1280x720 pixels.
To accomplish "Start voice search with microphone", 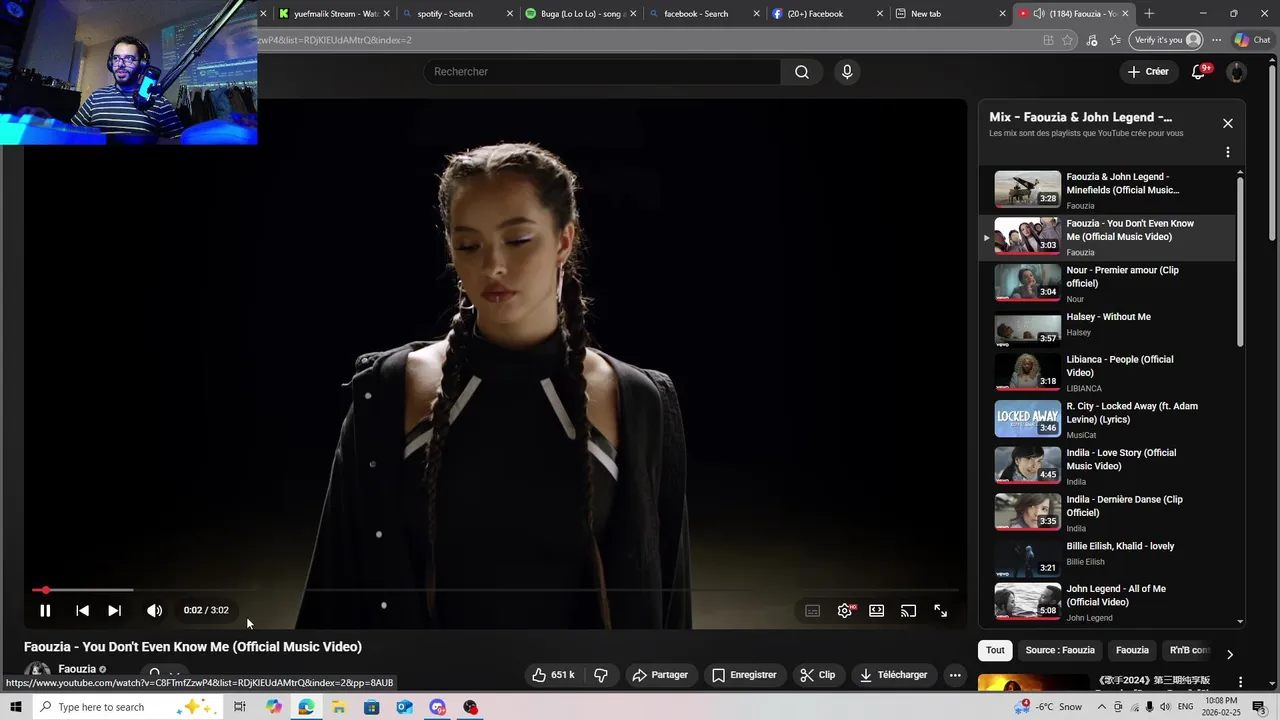I will [x=847, y=72].
